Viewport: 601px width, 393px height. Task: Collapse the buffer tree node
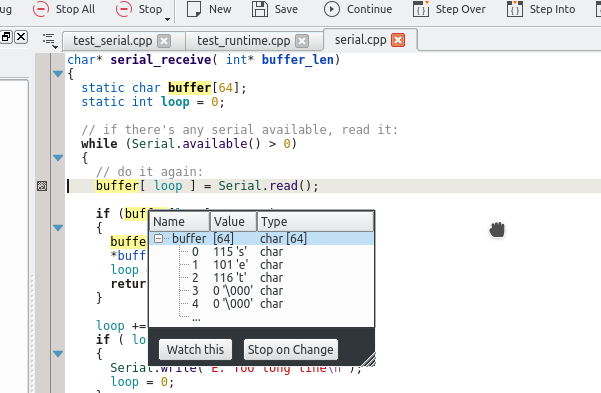click(158, 238)
